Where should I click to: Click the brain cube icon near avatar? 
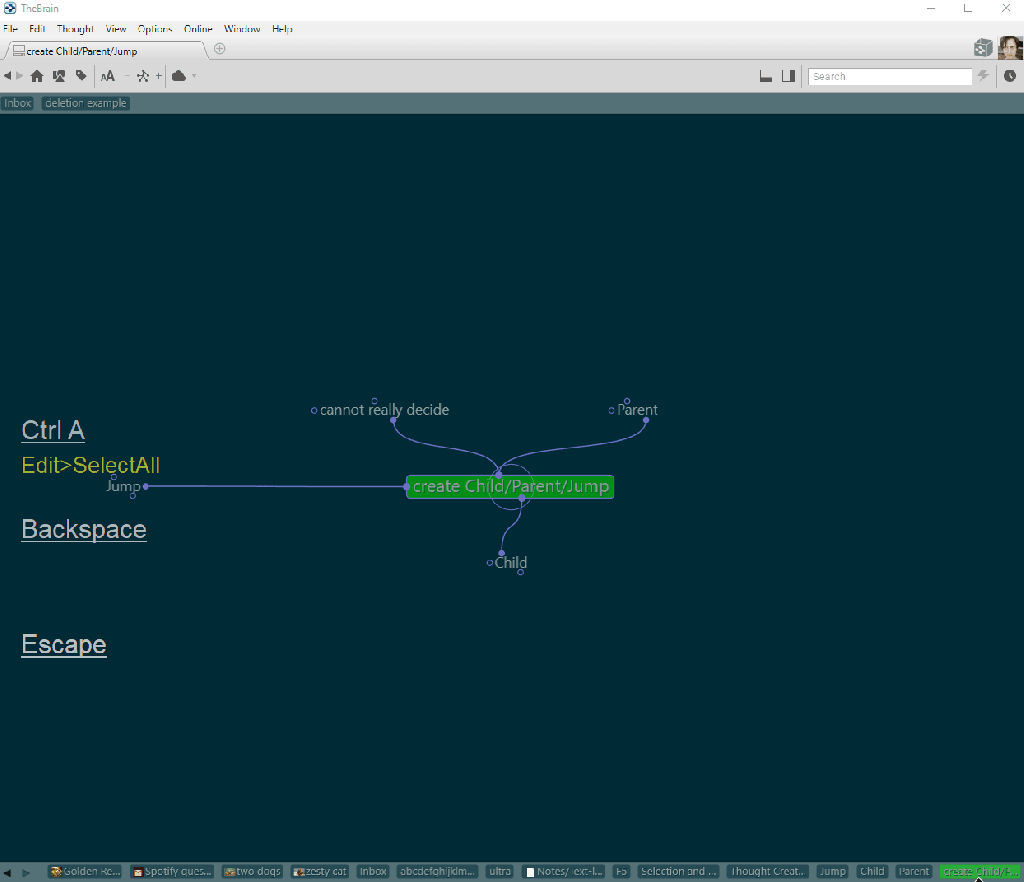[982, 48]
